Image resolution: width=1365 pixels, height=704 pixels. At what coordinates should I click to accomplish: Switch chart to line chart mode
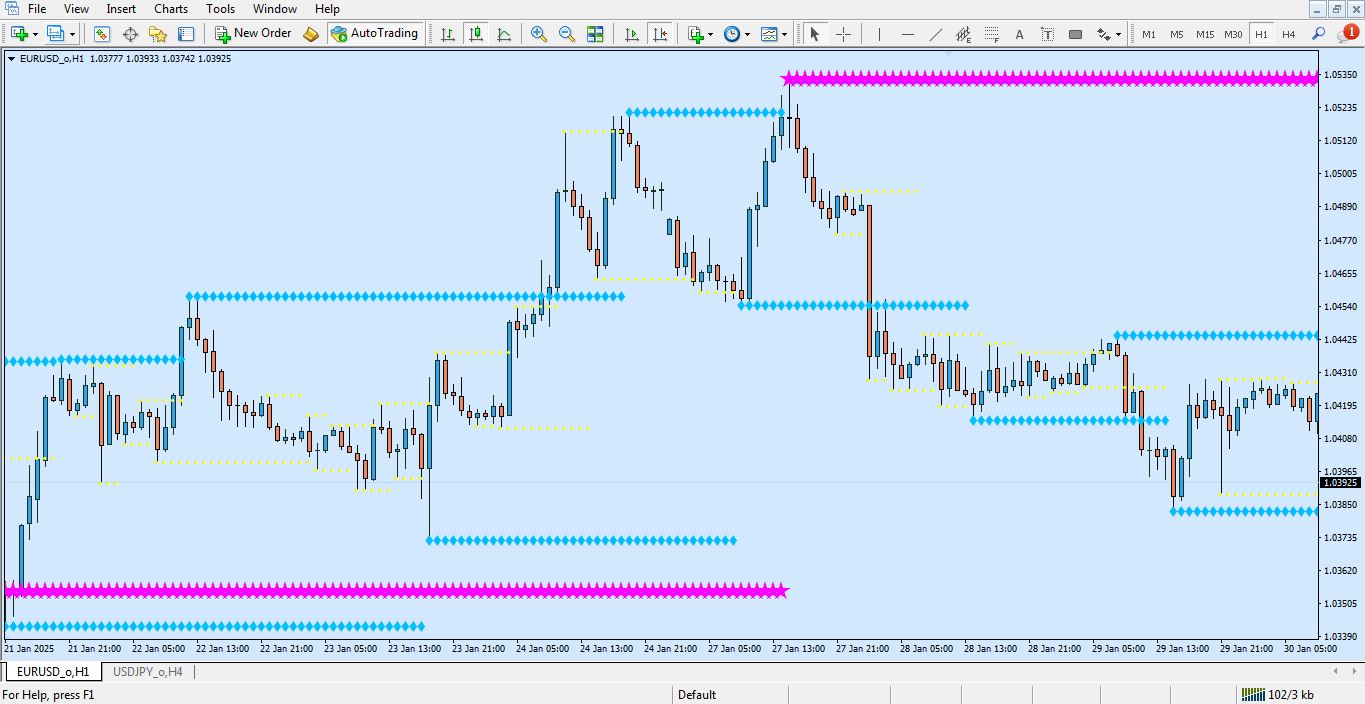(x=505, y=33)
